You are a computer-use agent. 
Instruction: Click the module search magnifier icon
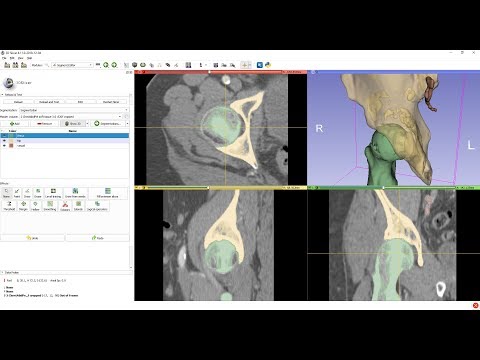[47, 65]
